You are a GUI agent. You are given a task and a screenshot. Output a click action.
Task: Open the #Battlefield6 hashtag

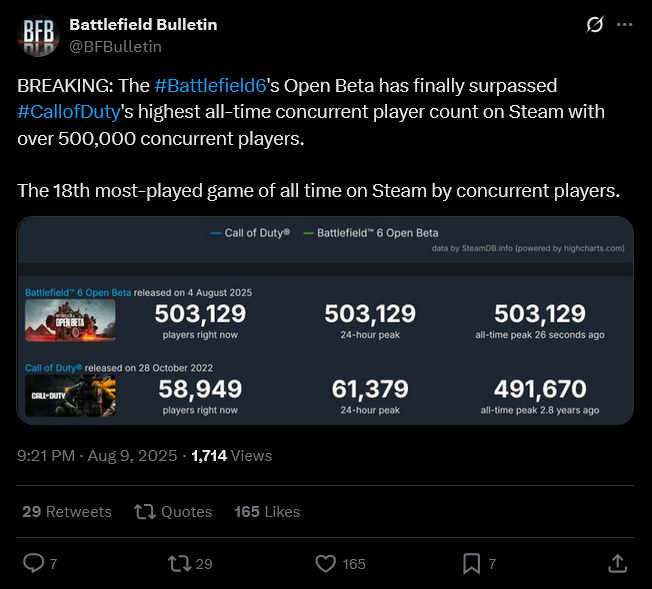(x=210, y=86)
